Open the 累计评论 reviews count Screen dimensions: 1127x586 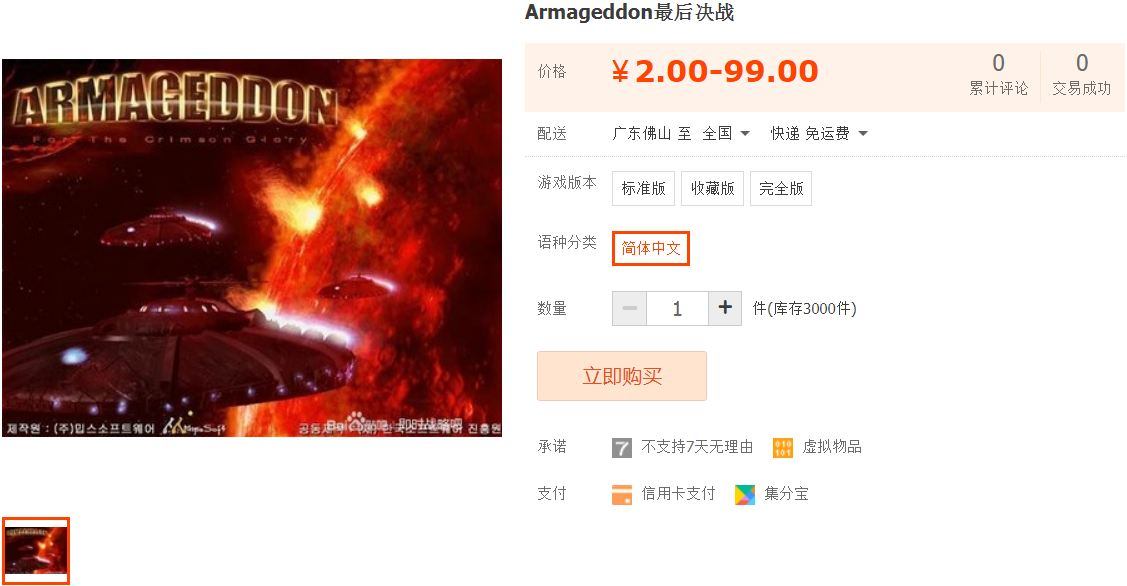click(x=998, y=74)
